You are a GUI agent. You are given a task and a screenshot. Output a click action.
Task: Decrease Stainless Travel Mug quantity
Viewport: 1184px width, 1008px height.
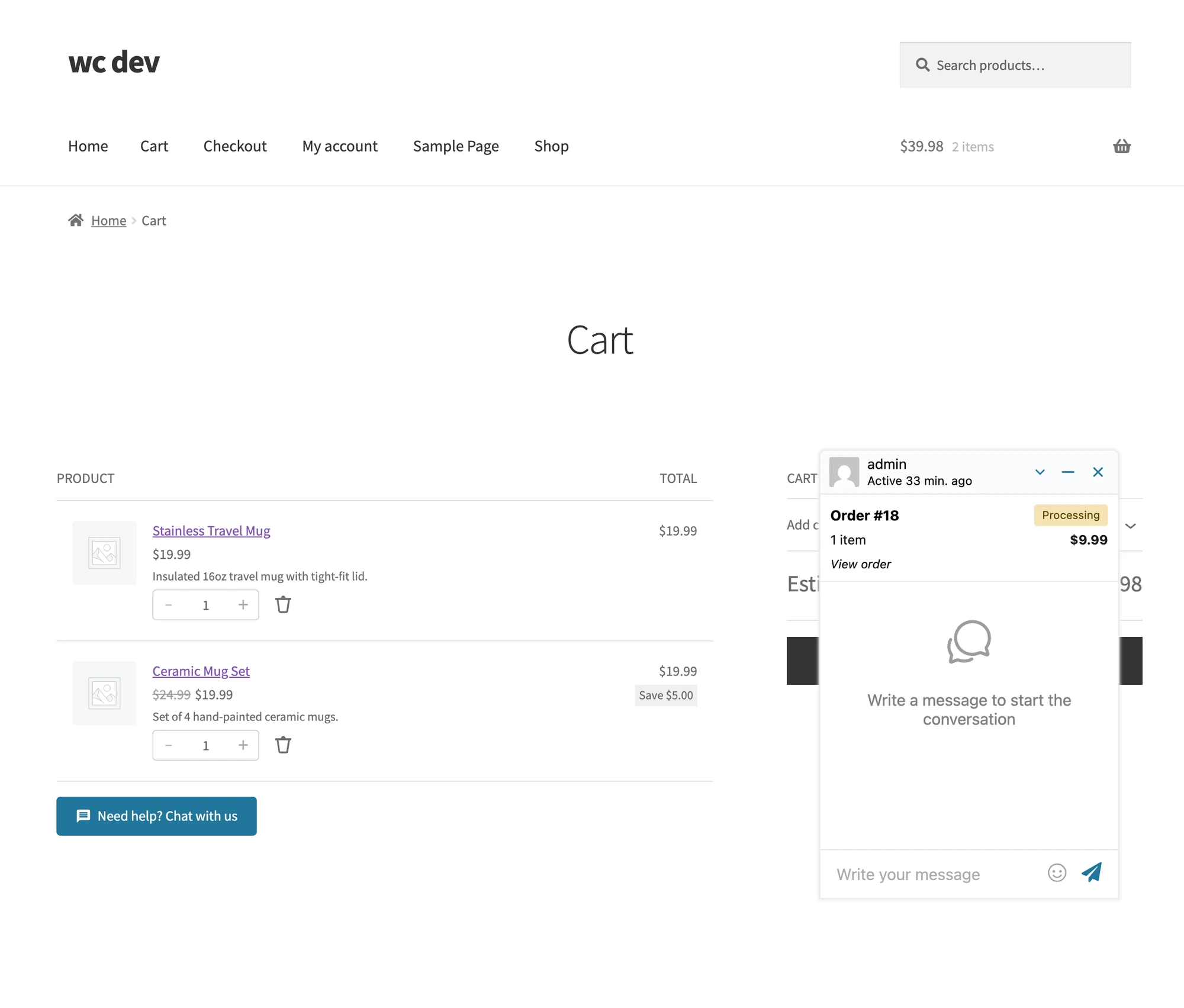[169, 604]
